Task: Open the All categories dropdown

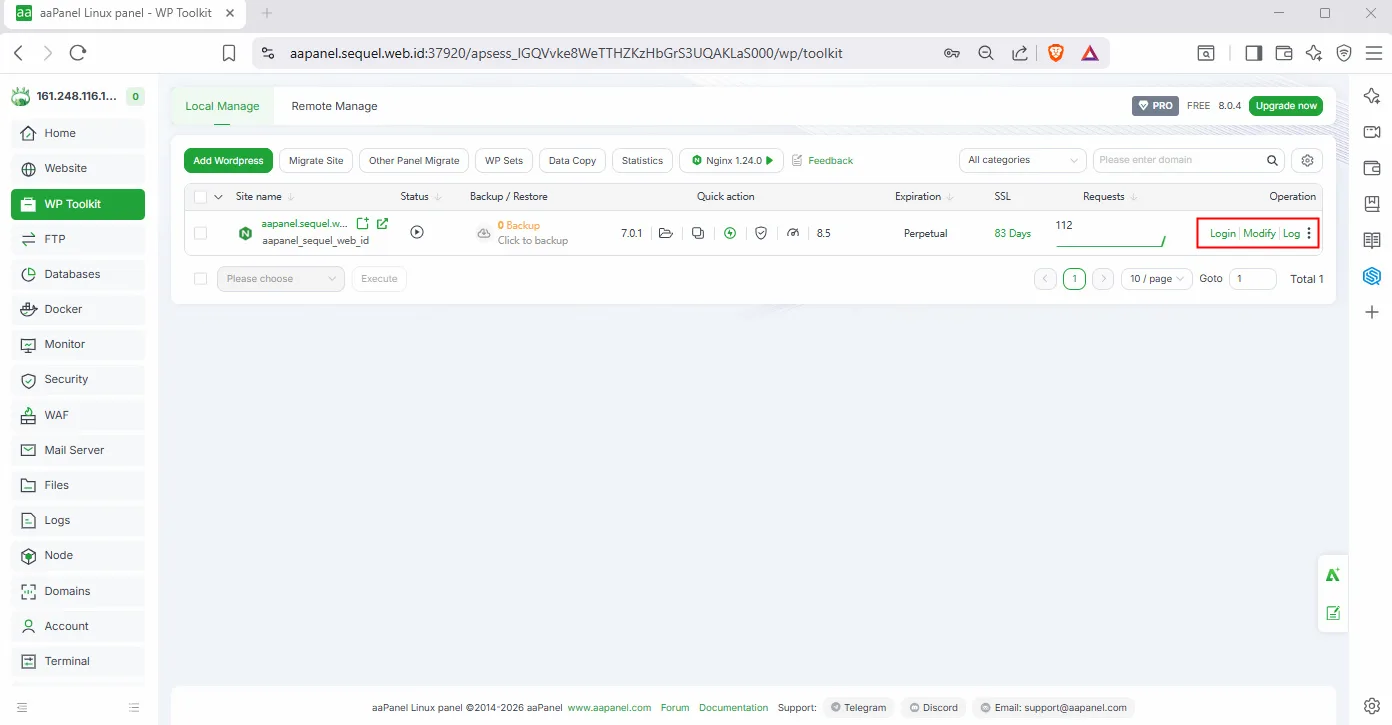Action: click(1022, 160)
